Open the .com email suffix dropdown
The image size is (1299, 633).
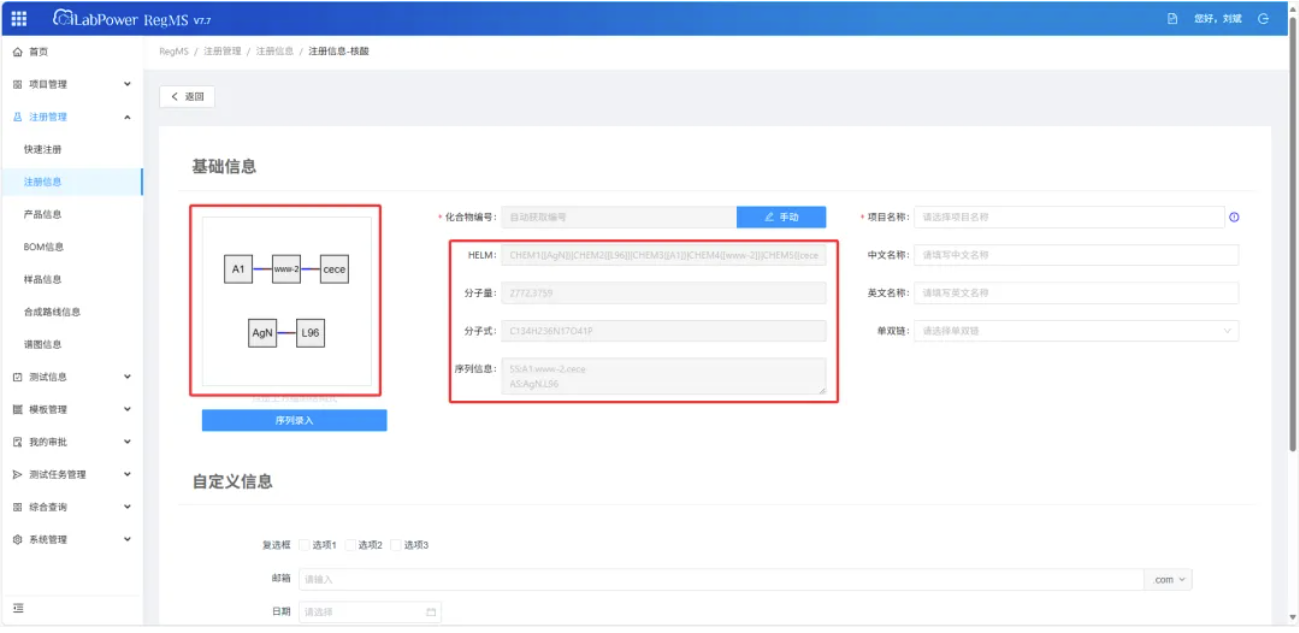pos(1168,580)
